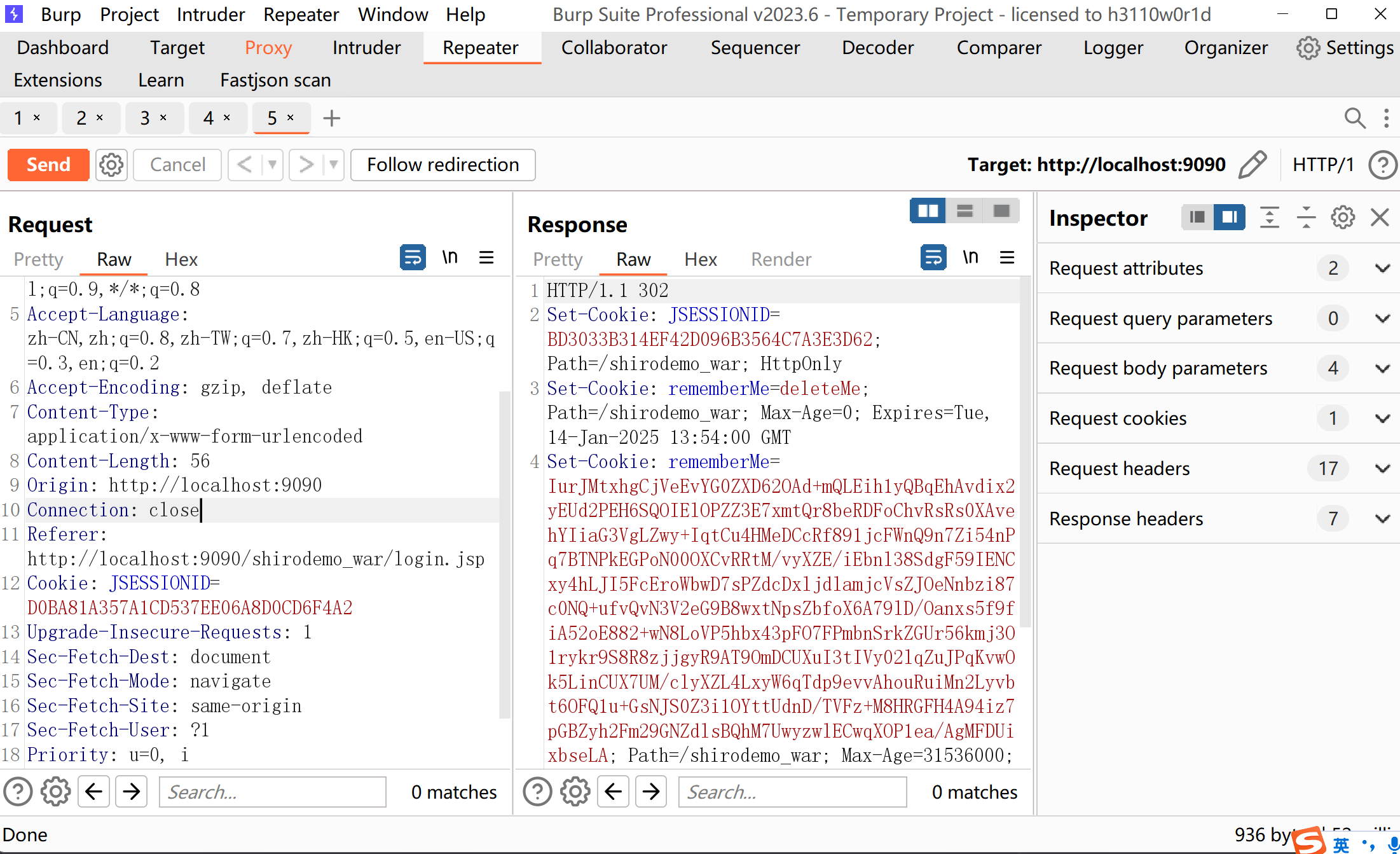The height and width of the screenshot is (854, 1400).
Task: Open the Repeater help question mark icon
Action: coord(1382,165)
